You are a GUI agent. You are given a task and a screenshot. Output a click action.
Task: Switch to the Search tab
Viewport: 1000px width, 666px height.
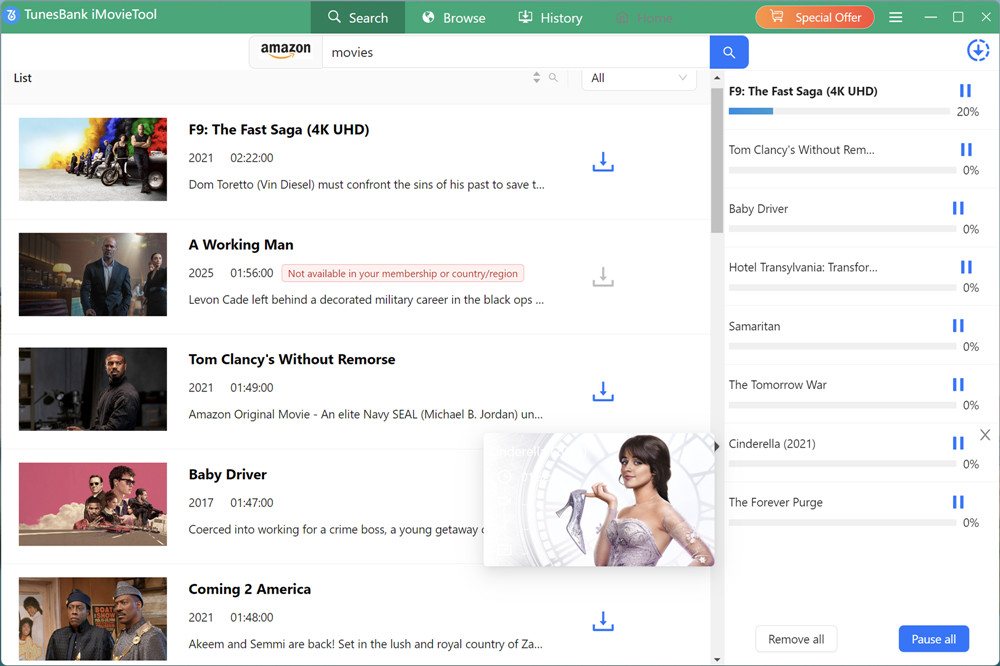pyautogui.click(x=358, y=17)
